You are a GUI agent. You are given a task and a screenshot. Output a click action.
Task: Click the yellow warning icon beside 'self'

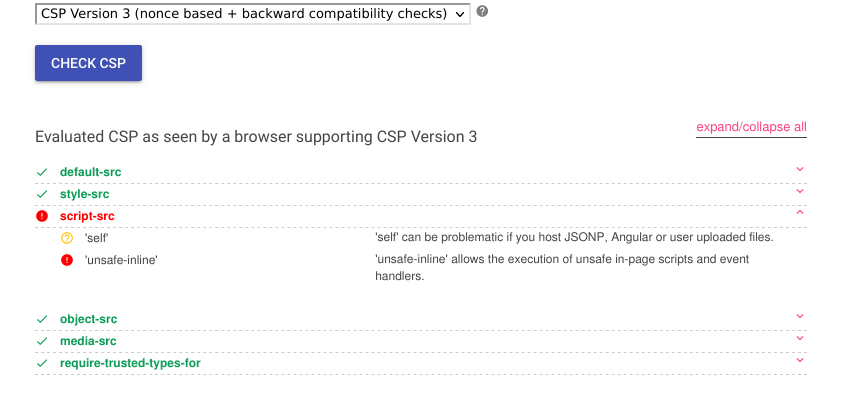(67, 238)
